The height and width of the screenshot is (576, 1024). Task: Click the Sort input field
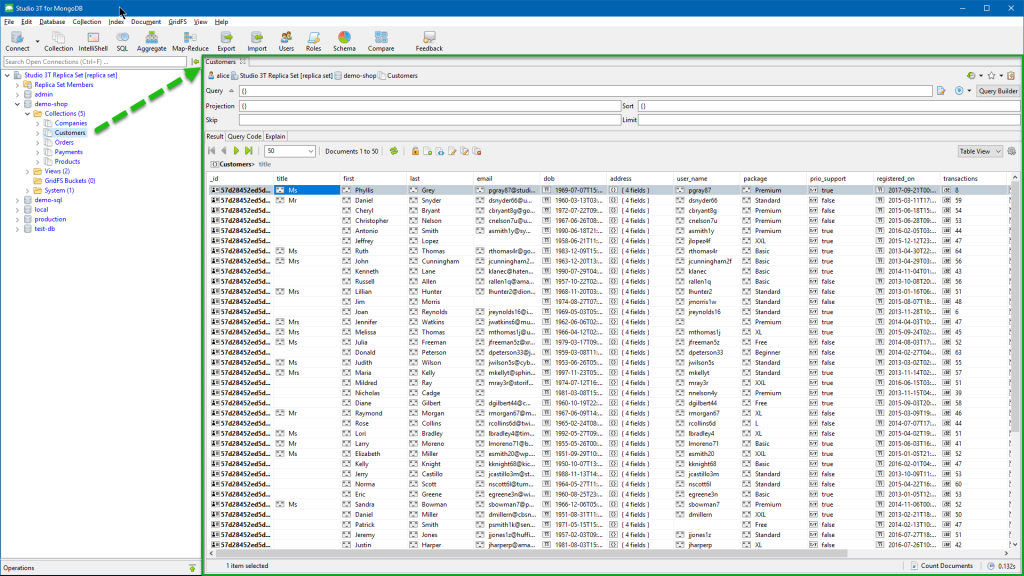[x=829, y=106]
